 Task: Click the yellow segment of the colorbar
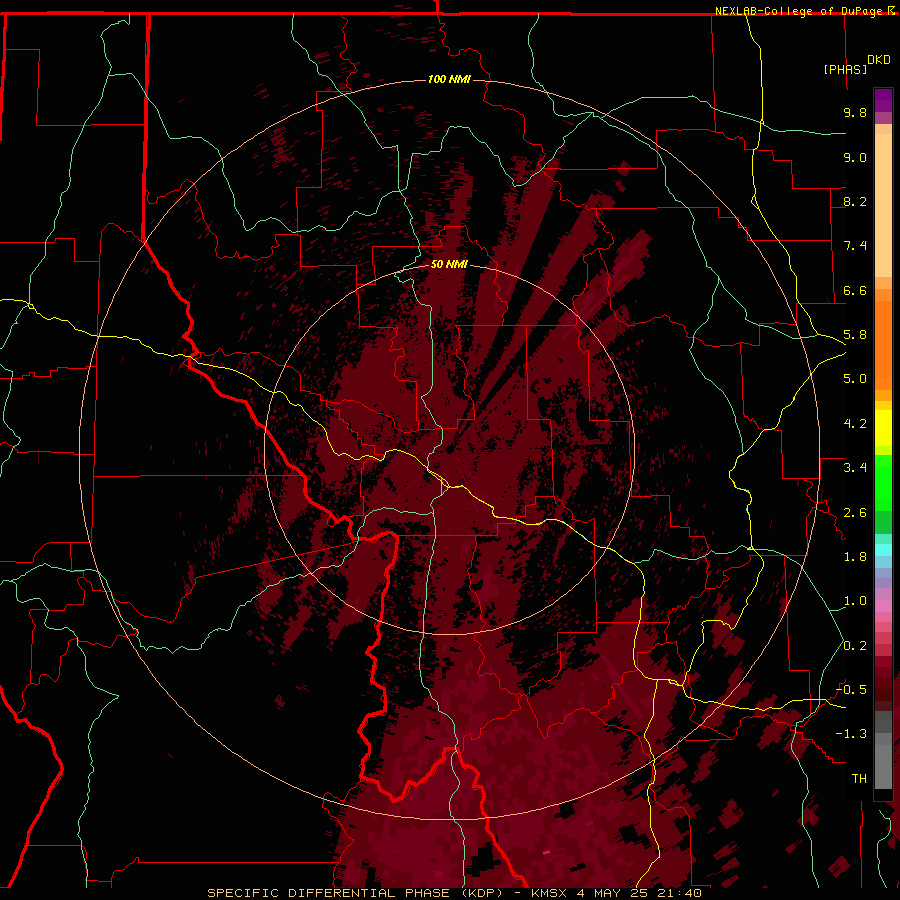point(883,428)
